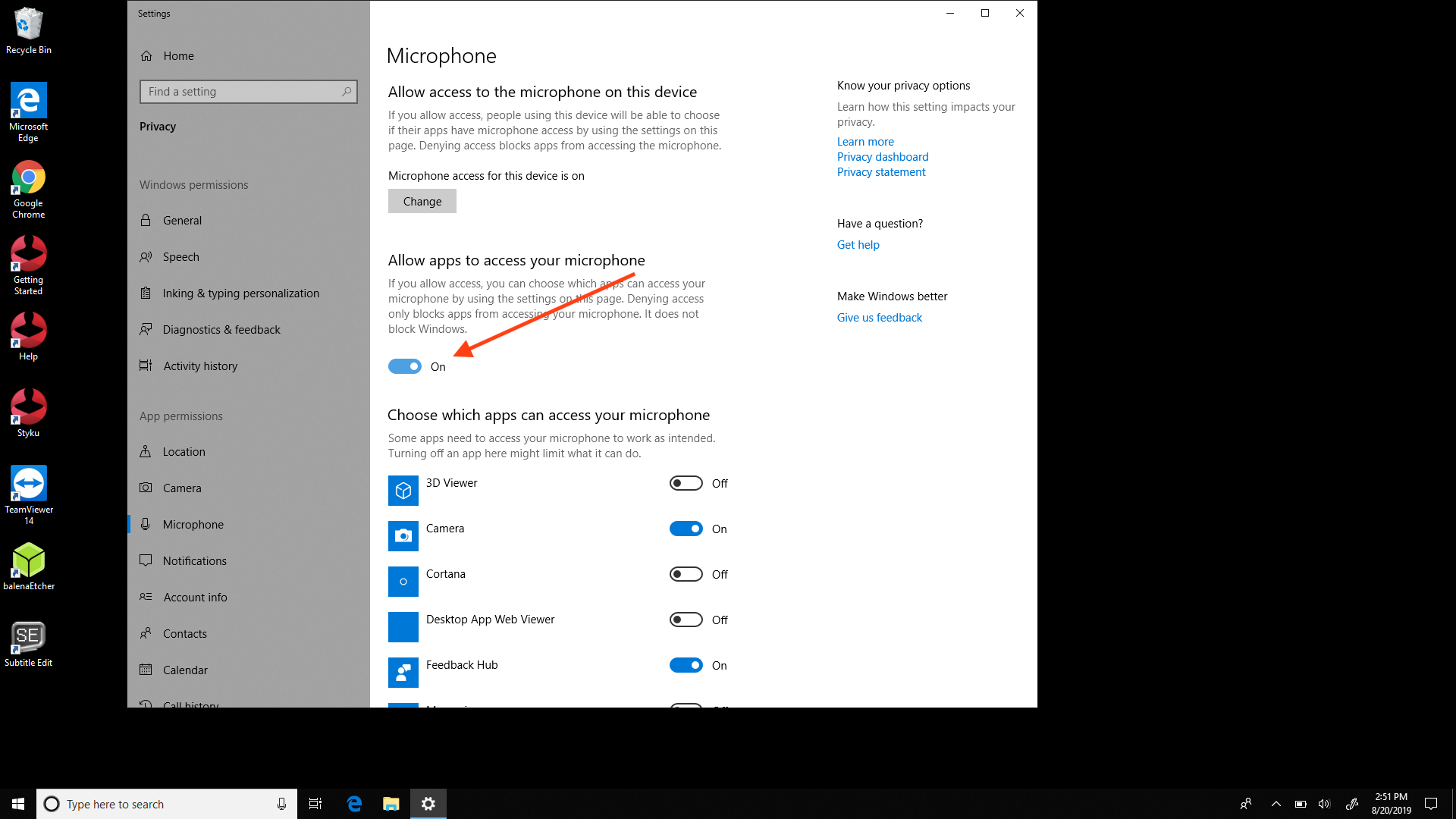Select Diagnostics & feedback in sidebar
This screenshot has height=819, width=1456.
[221, 329]
